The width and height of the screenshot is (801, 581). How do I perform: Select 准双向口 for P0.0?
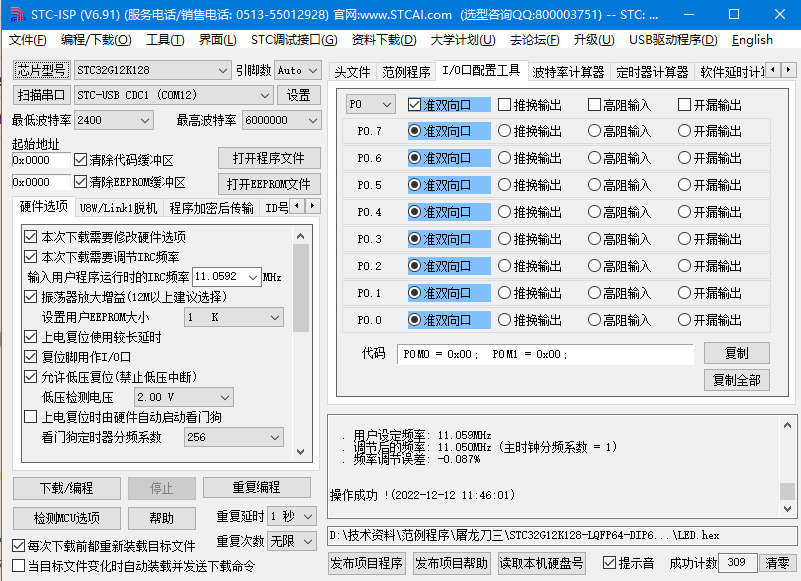[x=449, y=320]
